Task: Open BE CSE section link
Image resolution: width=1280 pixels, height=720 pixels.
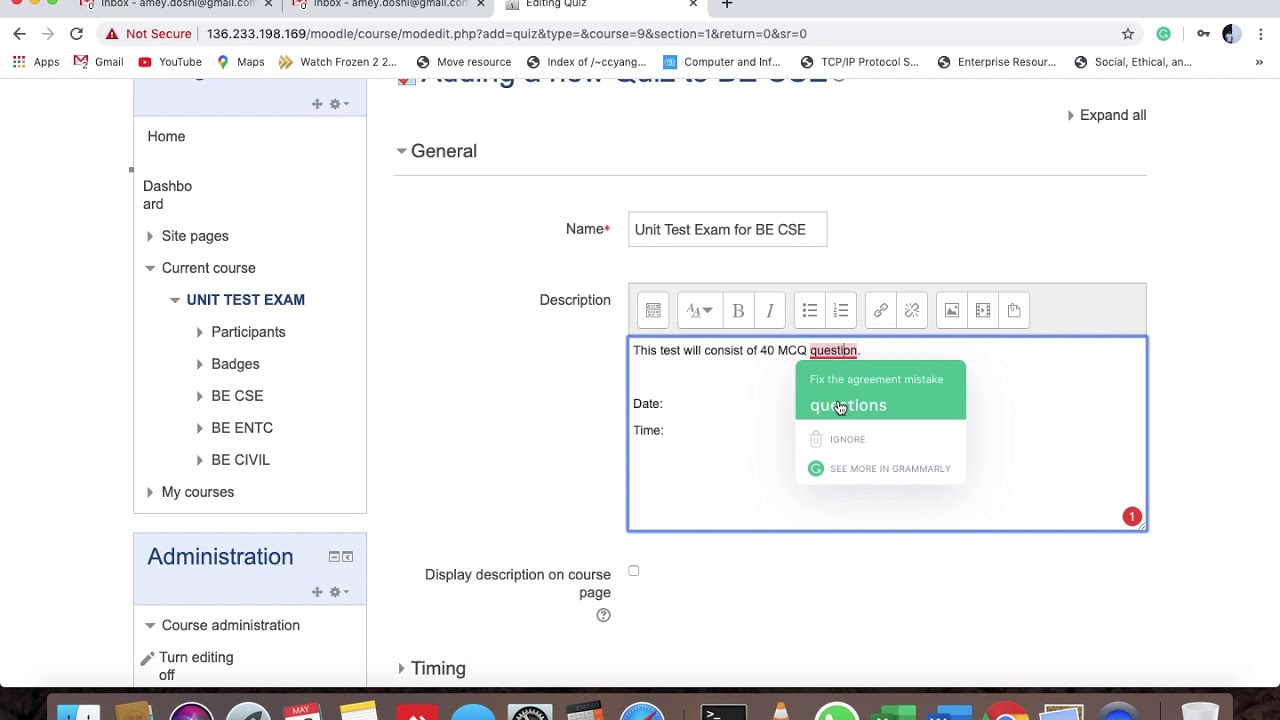Action: pos(237,396)
